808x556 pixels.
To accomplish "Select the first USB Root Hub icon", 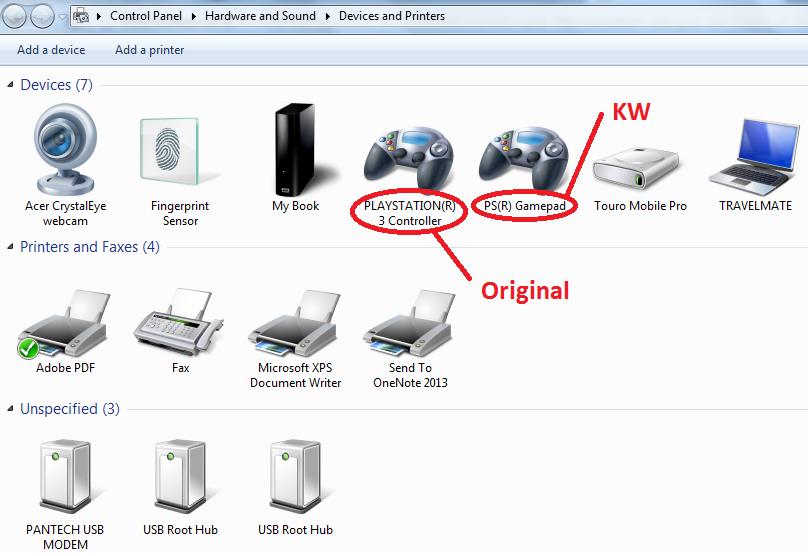I will pyautogui.click(x=180, y=476).
